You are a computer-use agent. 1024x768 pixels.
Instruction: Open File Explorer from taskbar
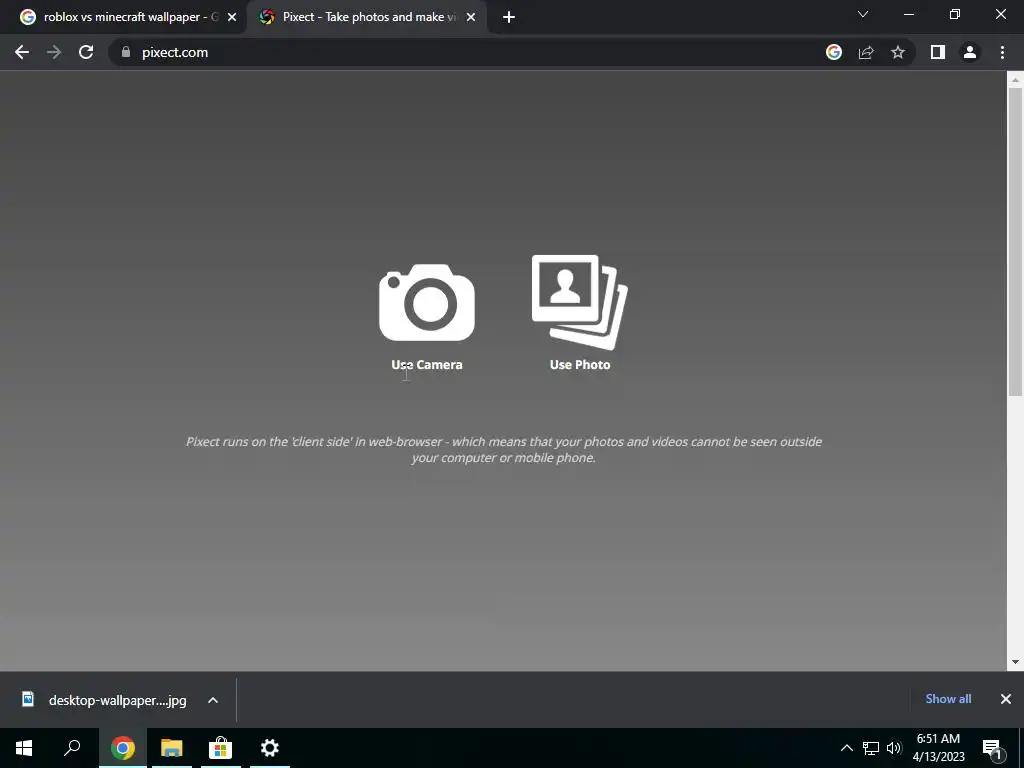coord(172,748)
